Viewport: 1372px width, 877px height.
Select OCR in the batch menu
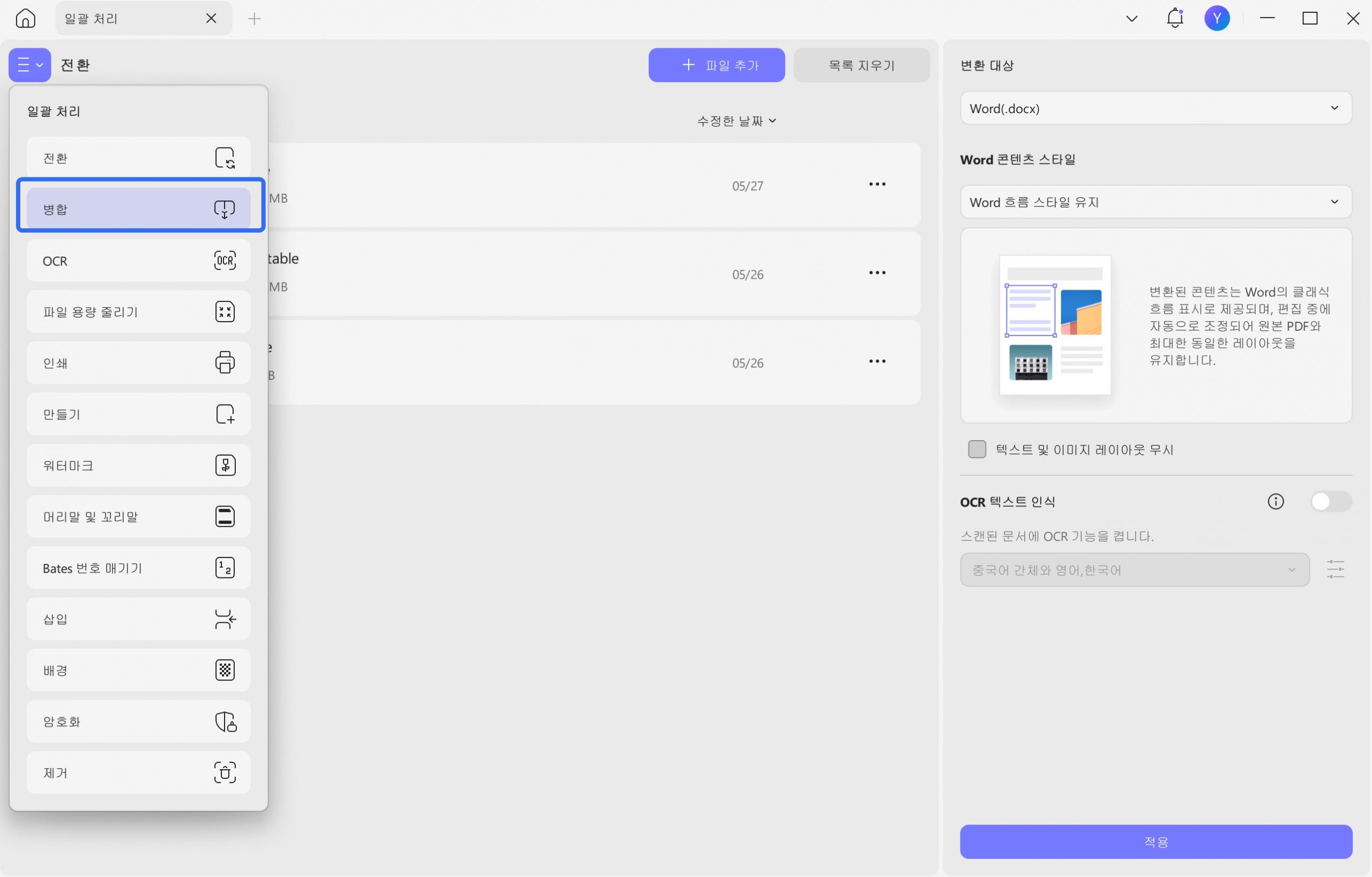point(138,261)
